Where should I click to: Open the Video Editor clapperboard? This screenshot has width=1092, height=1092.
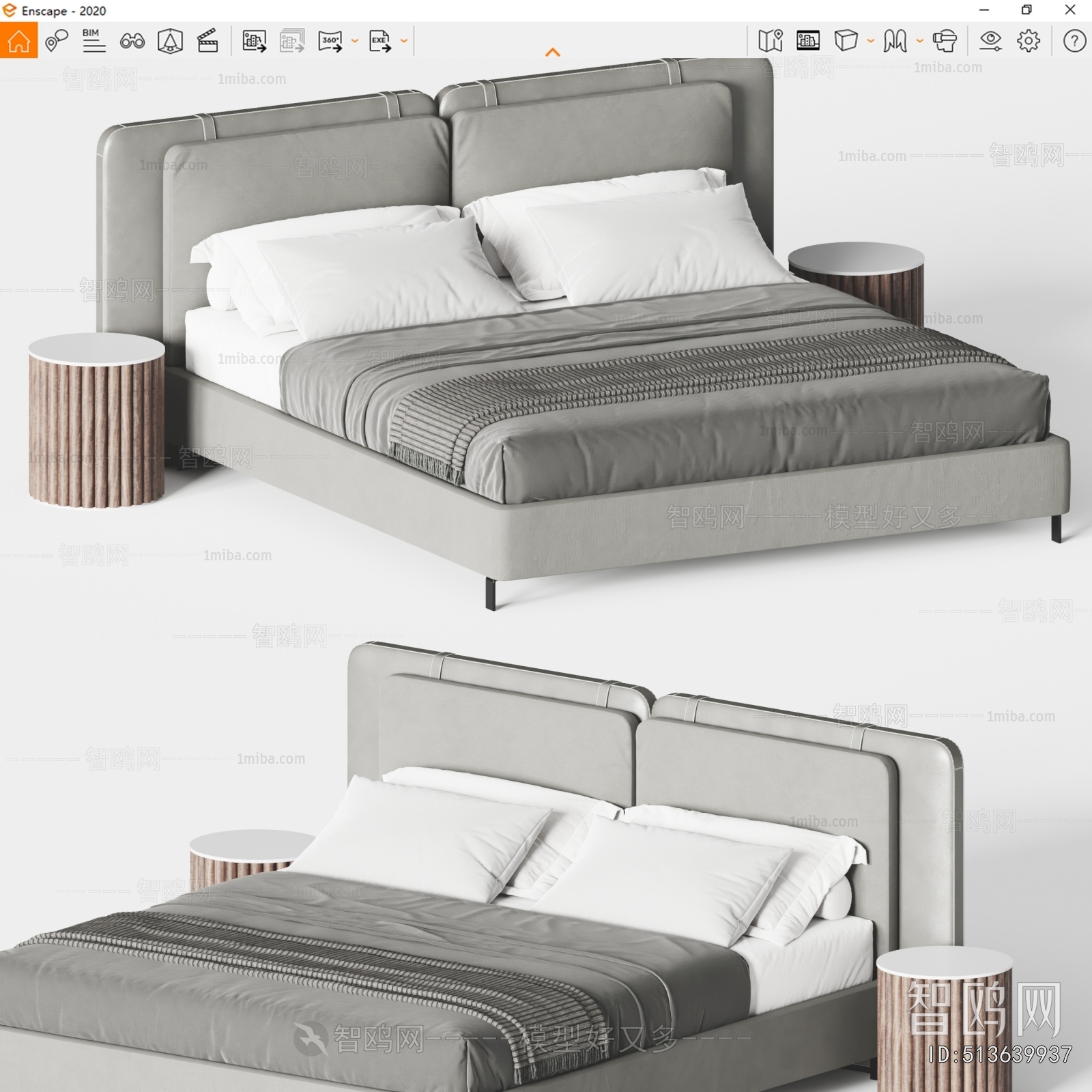click(207, 41)
